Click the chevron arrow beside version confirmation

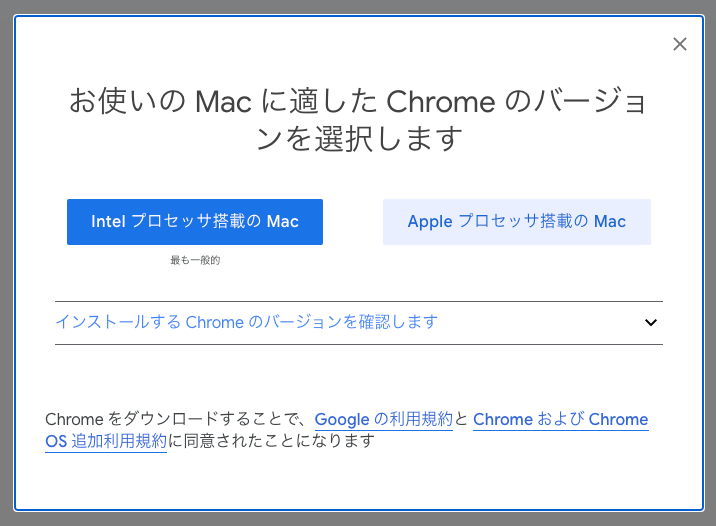coord(651,322)
